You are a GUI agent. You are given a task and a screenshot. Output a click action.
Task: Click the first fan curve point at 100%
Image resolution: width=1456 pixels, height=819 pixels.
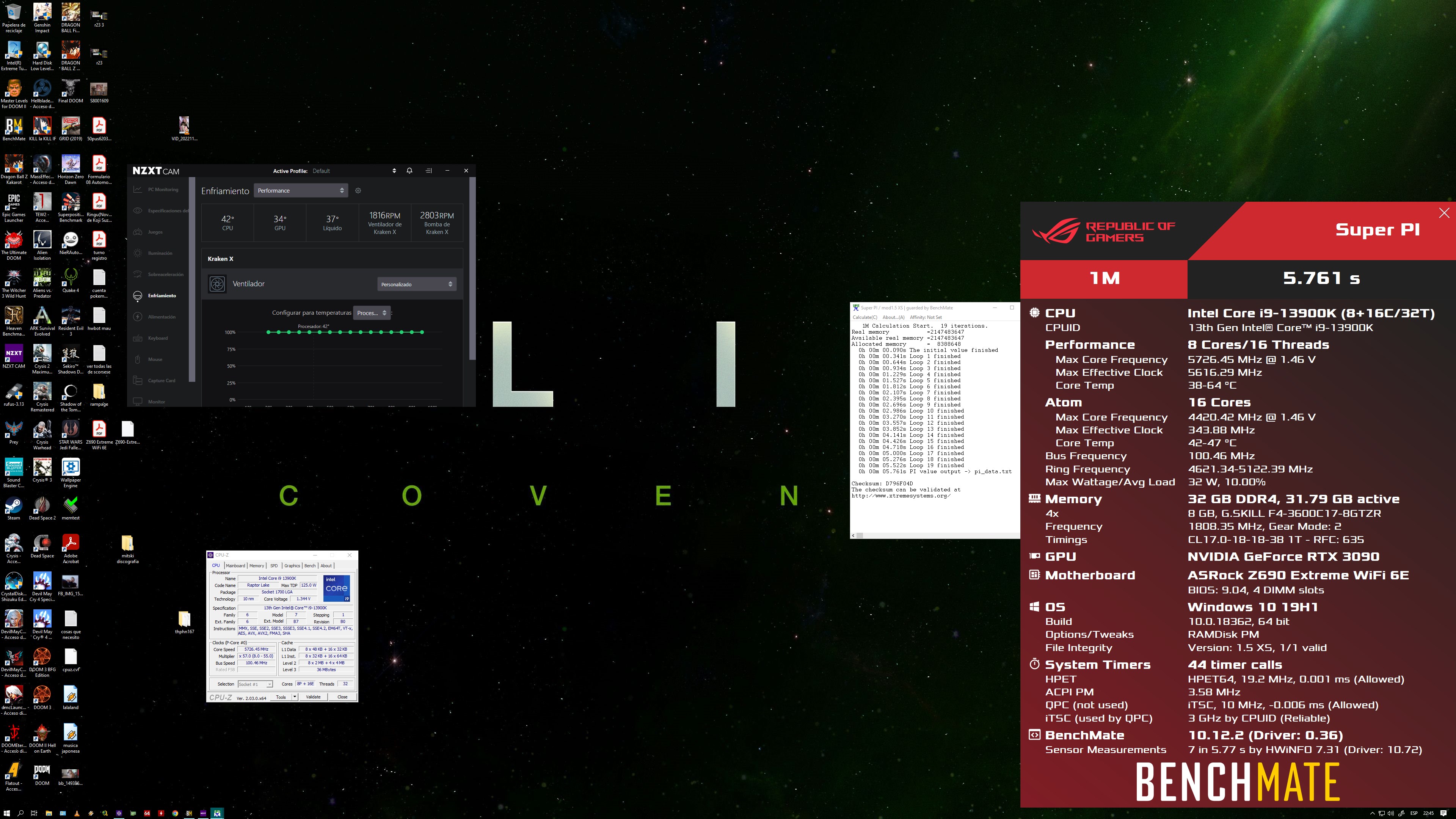point(268,333)
